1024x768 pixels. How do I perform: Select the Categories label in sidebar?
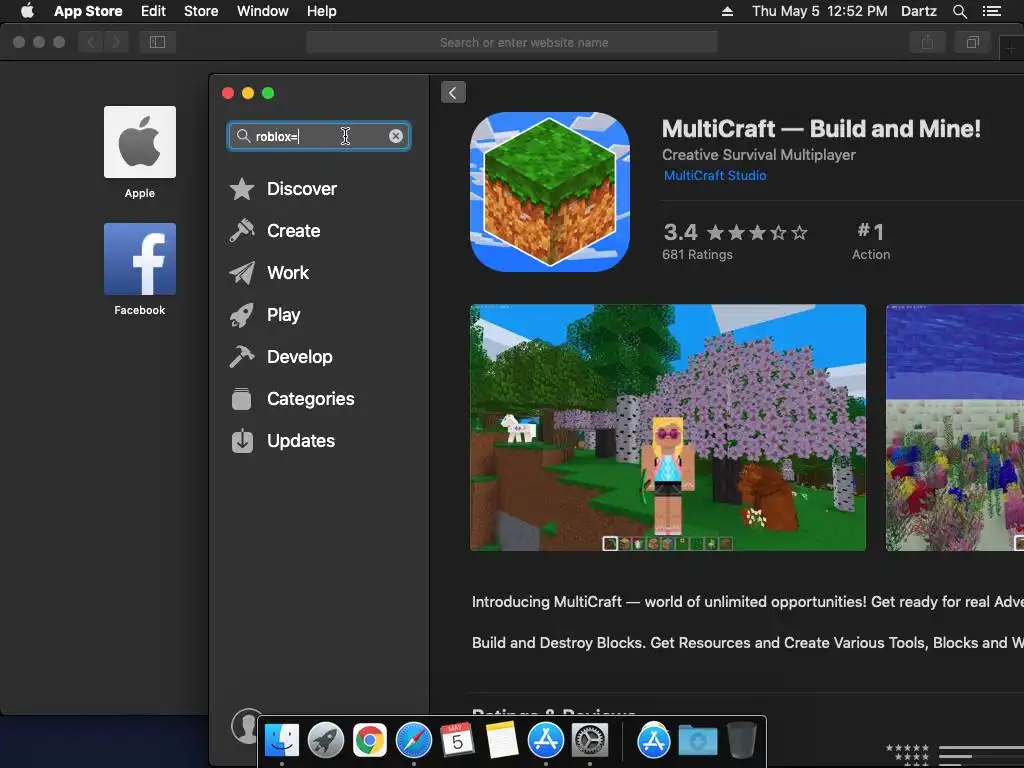pos(311,398)
